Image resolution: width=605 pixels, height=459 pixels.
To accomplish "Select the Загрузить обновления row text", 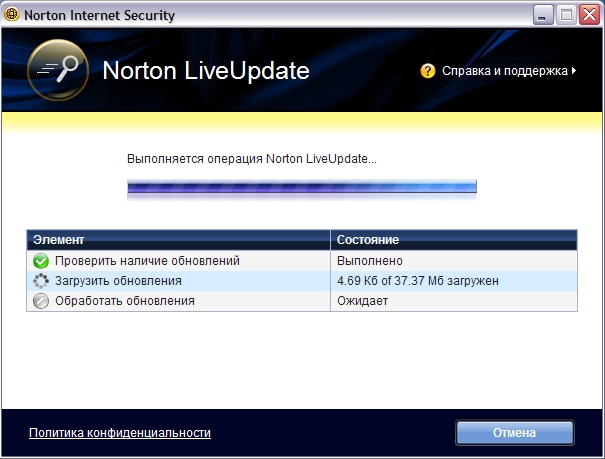I will click(118, 281).
